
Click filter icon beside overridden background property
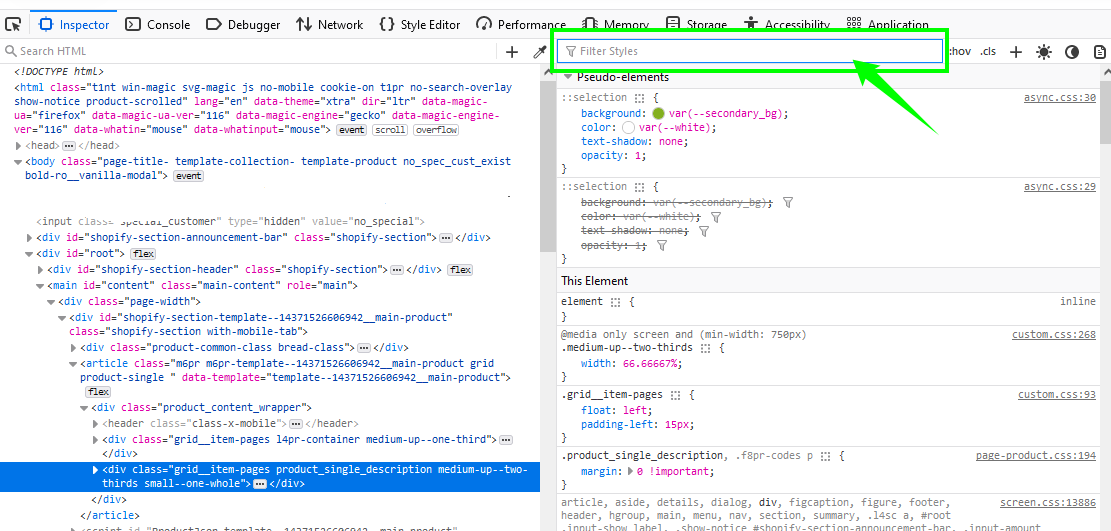788,202
